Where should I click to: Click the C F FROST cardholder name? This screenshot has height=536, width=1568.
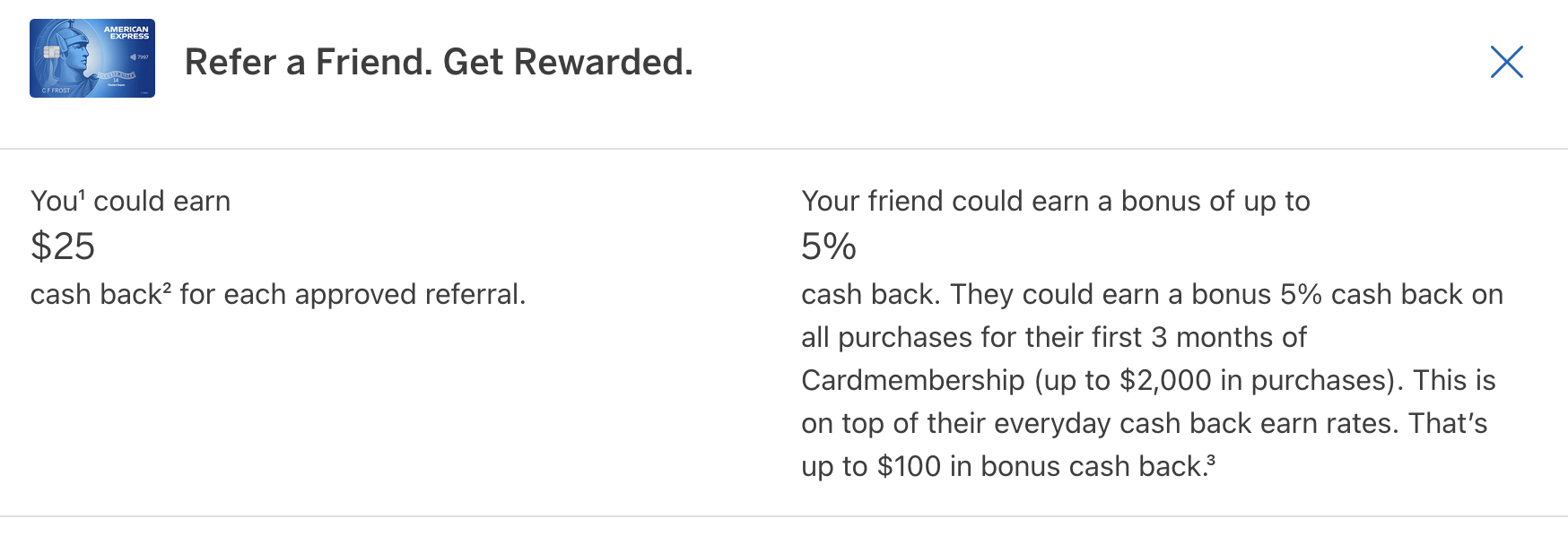click(56, 91)
